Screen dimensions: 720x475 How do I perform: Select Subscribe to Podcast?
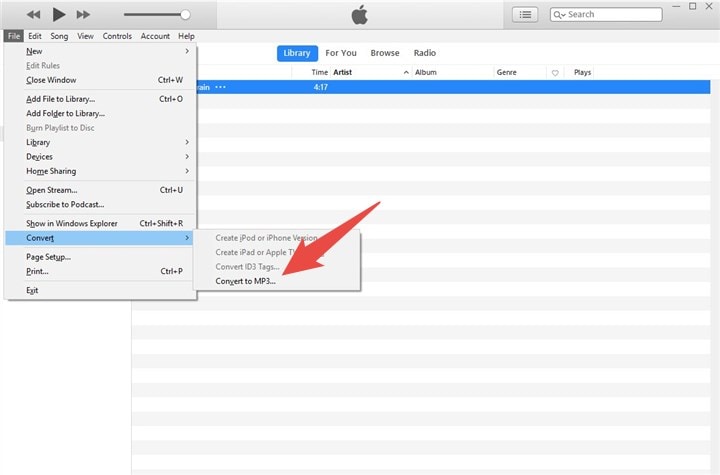pos(100,204)
